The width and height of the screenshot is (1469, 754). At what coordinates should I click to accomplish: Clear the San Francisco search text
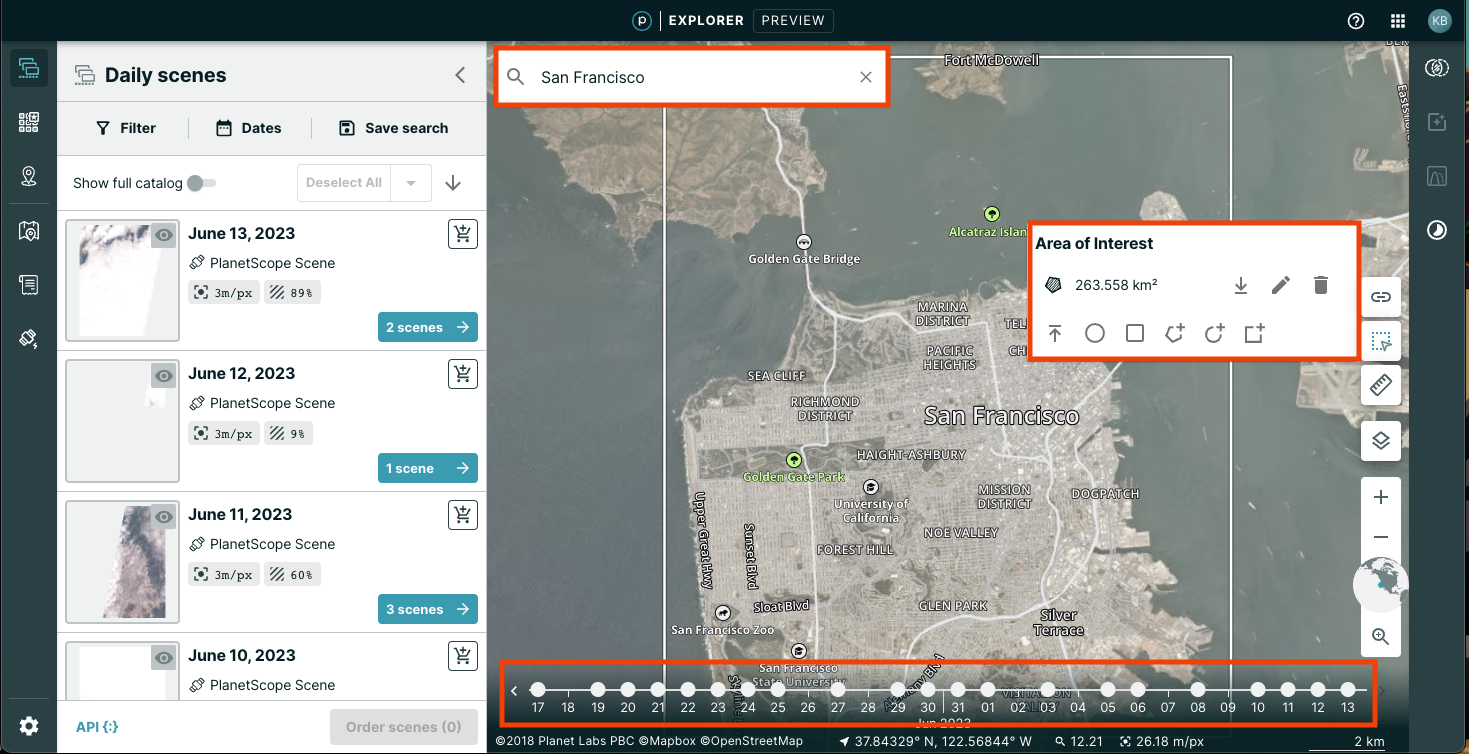coord(866,77)
